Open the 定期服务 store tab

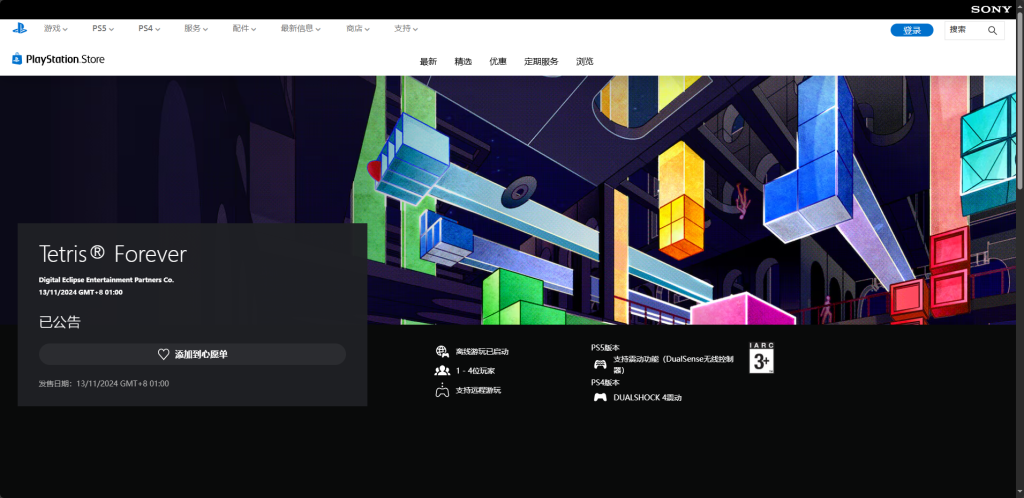pyautogui.click(x=541, y=61)
